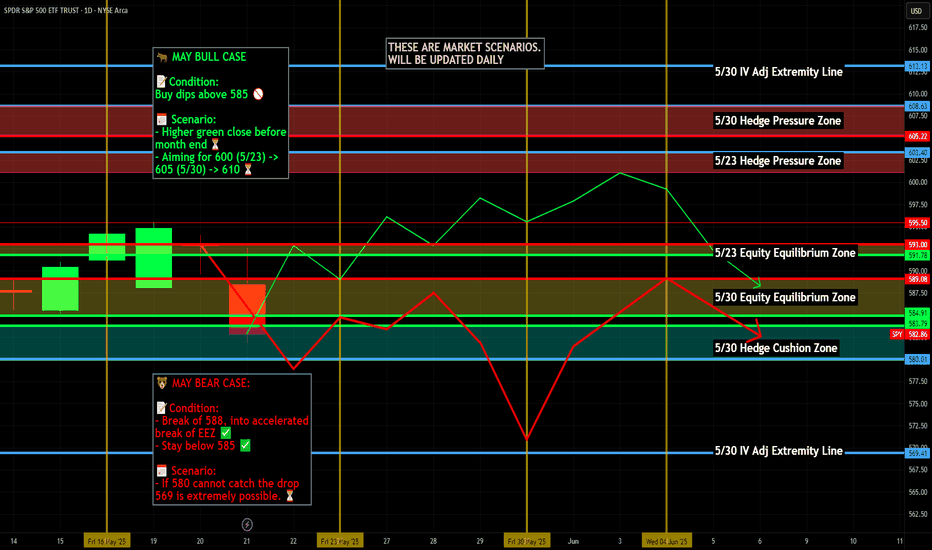
Task: Click the 617.50 price scale value
Action: 918,28
